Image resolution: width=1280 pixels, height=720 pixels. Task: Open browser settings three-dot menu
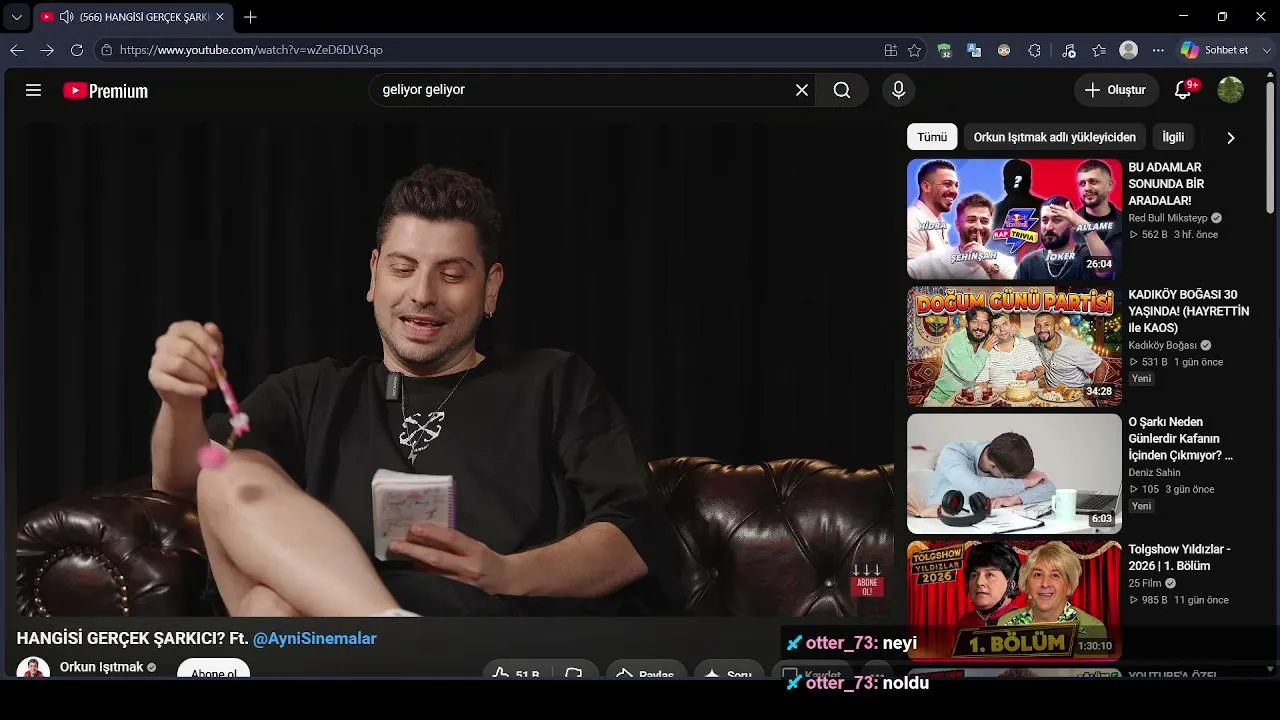point(1158,50)
